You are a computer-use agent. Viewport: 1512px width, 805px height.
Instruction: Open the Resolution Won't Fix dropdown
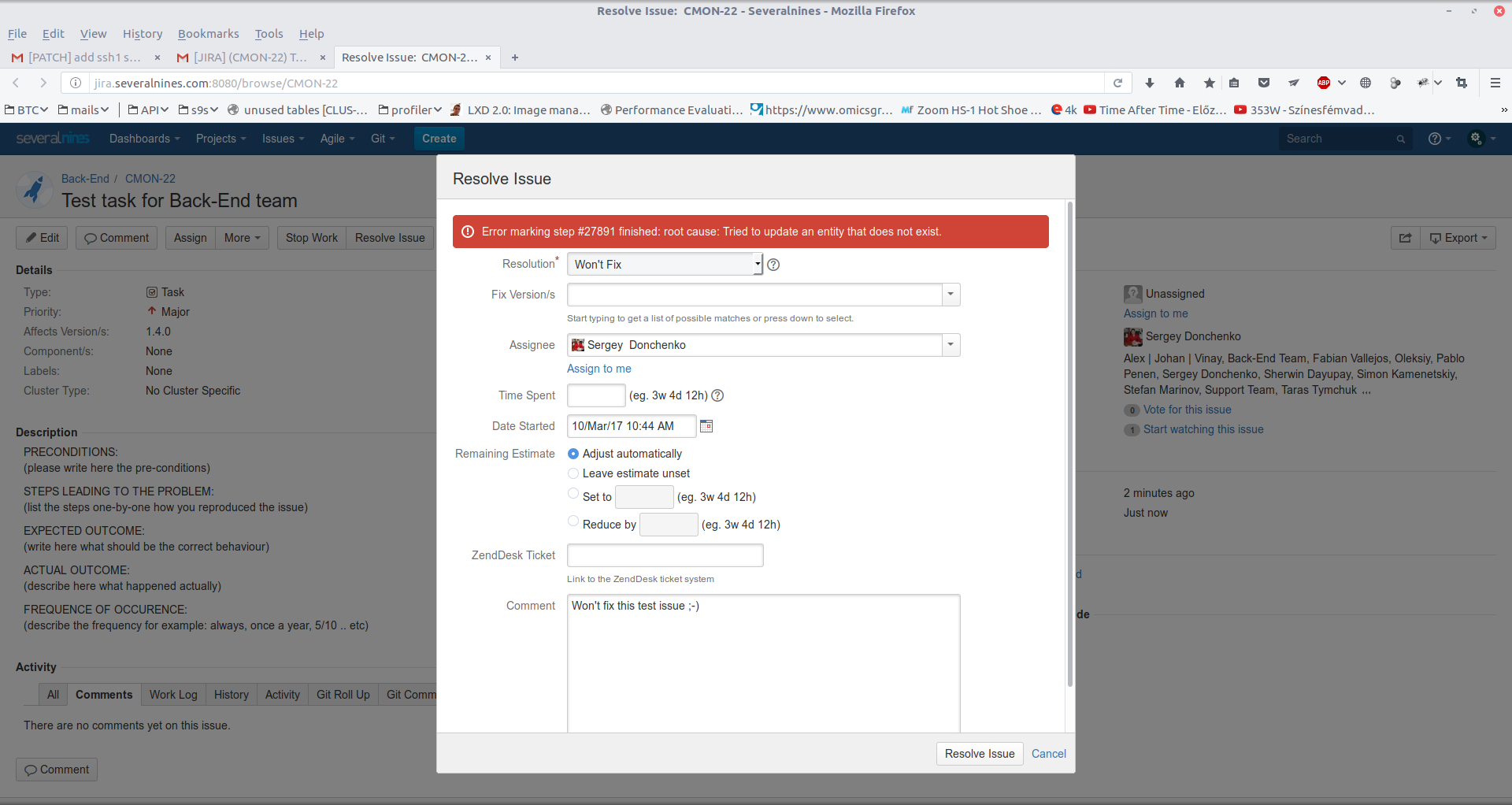coord(665,264)
